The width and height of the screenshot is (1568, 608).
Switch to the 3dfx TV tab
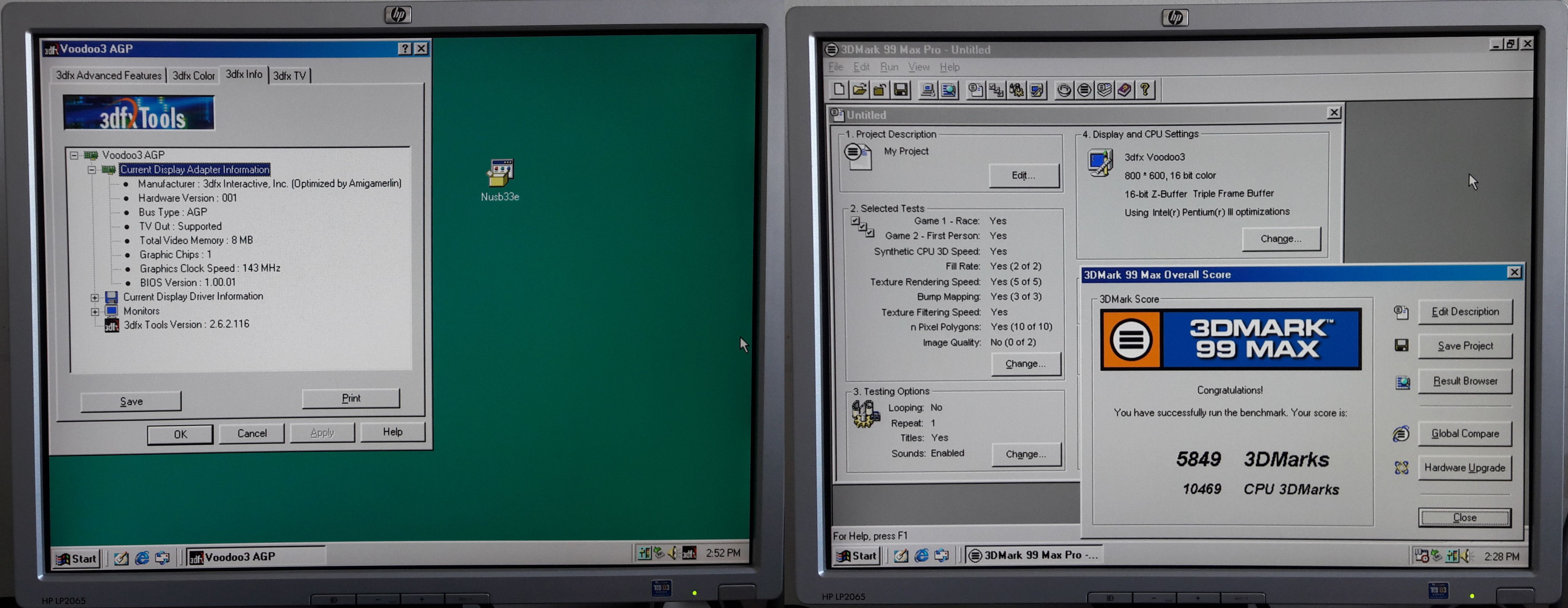pyautogui.click(x=290, y=76)
